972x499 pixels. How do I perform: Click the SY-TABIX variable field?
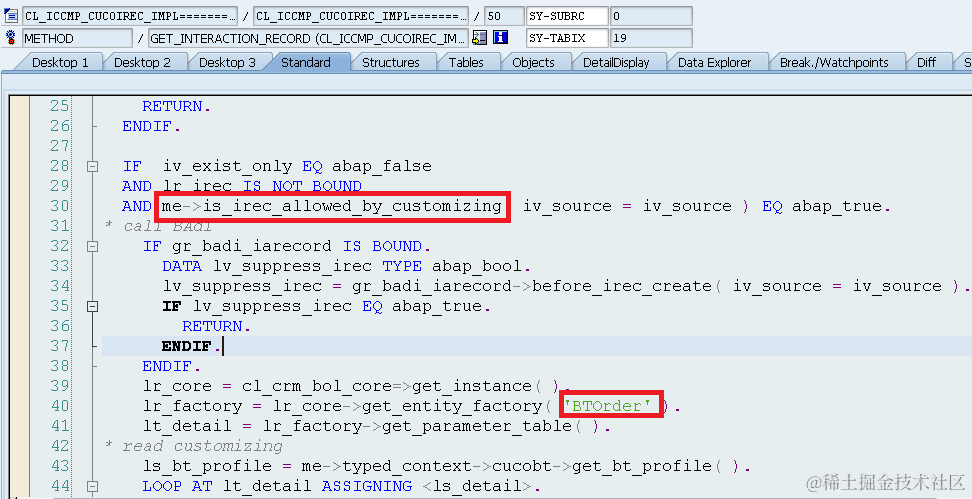[x=567, y=38]
